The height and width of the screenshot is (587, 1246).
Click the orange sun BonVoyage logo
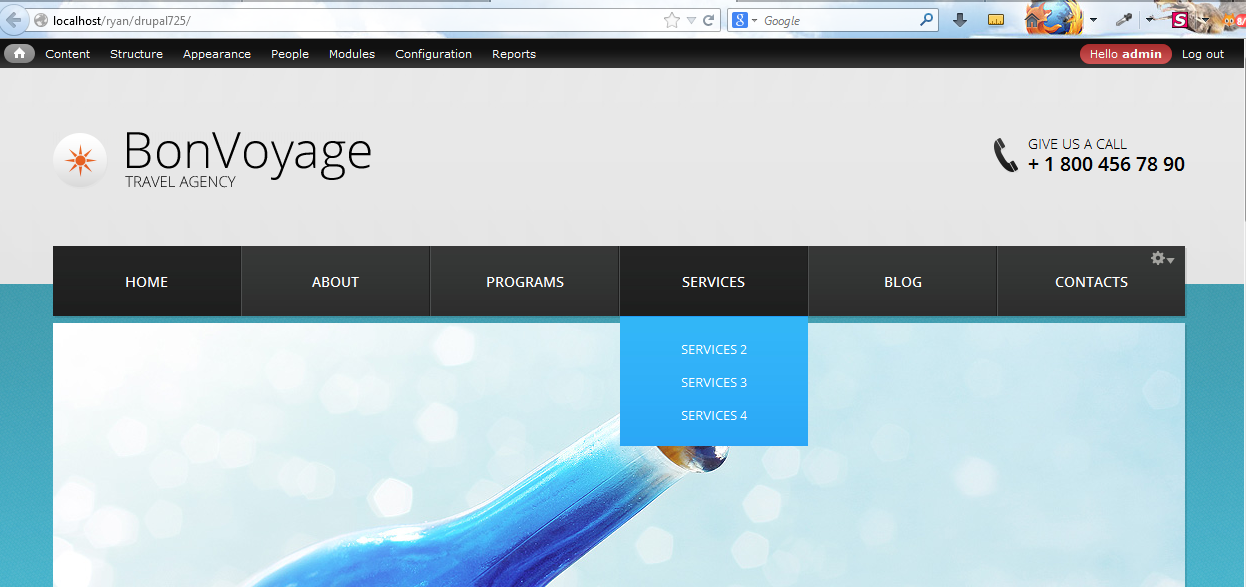80,160
